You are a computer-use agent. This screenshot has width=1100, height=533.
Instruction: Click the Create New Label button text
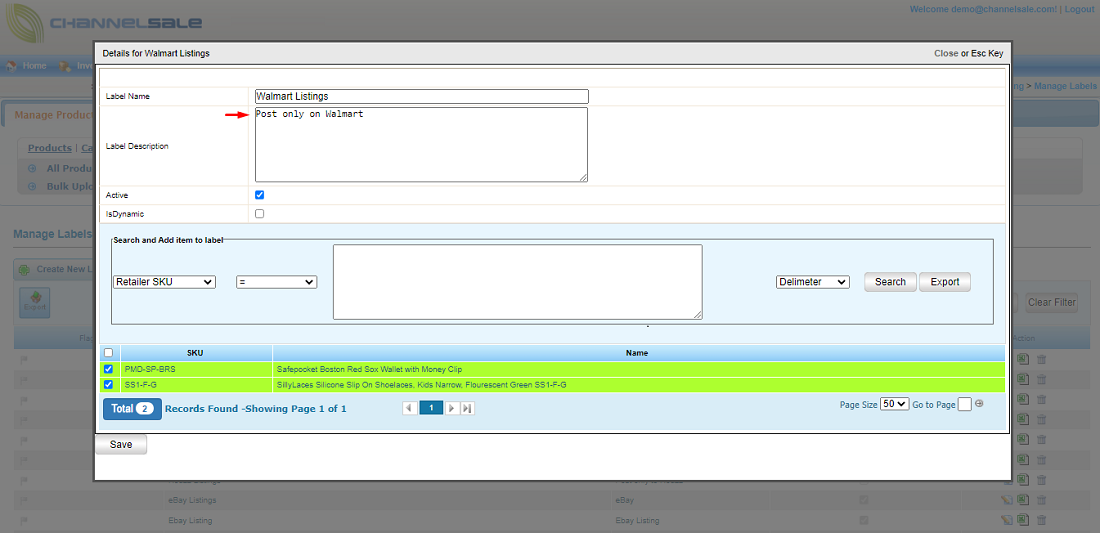65,269
